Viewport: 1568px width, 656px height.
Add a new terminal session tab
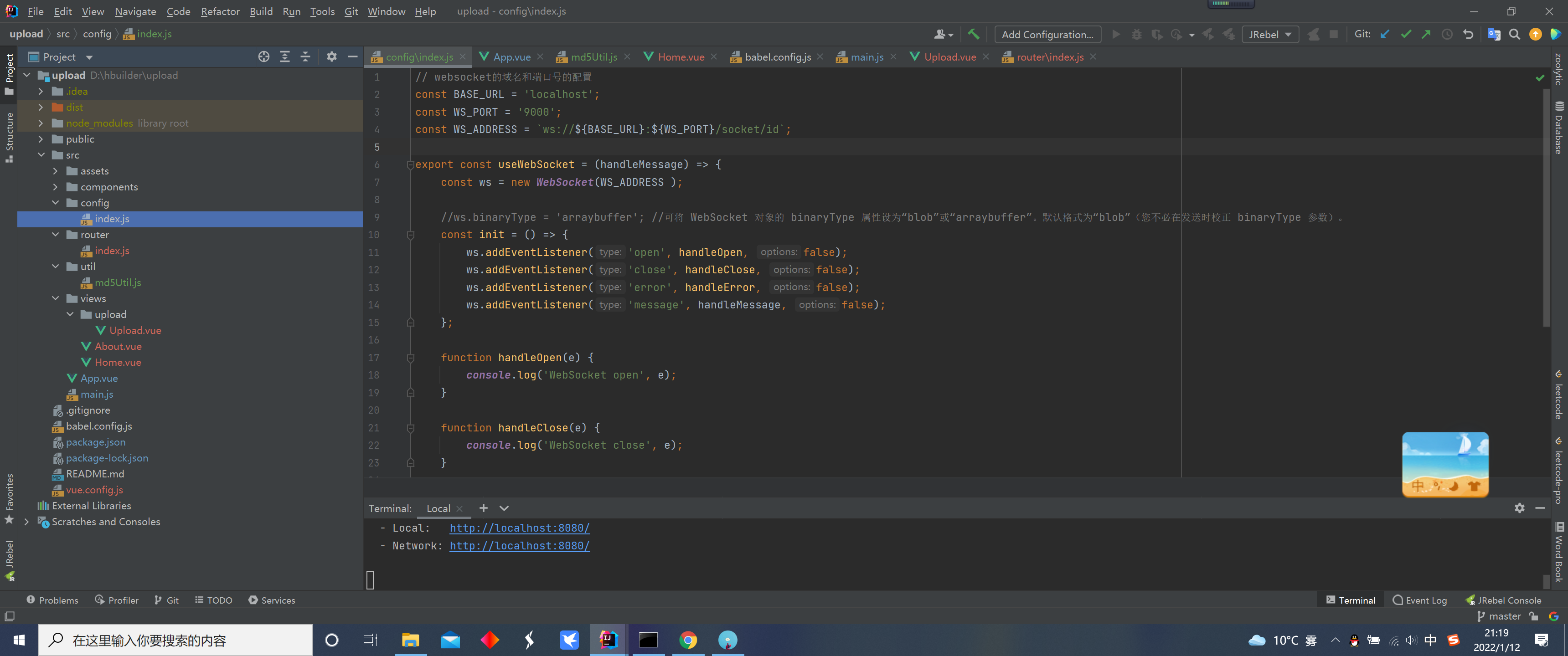click(483, 507)
